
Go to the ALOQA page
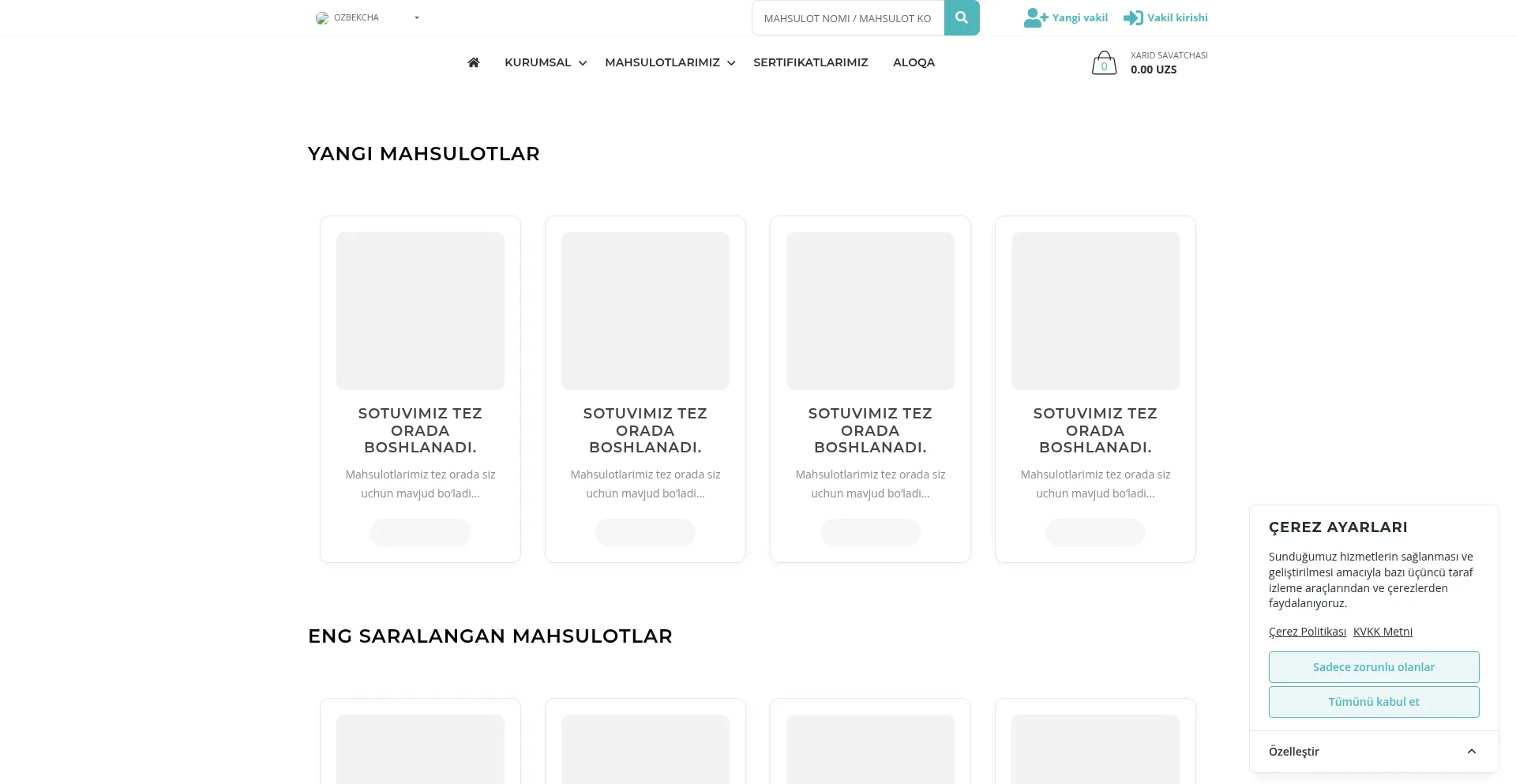(x=914, y=62)
